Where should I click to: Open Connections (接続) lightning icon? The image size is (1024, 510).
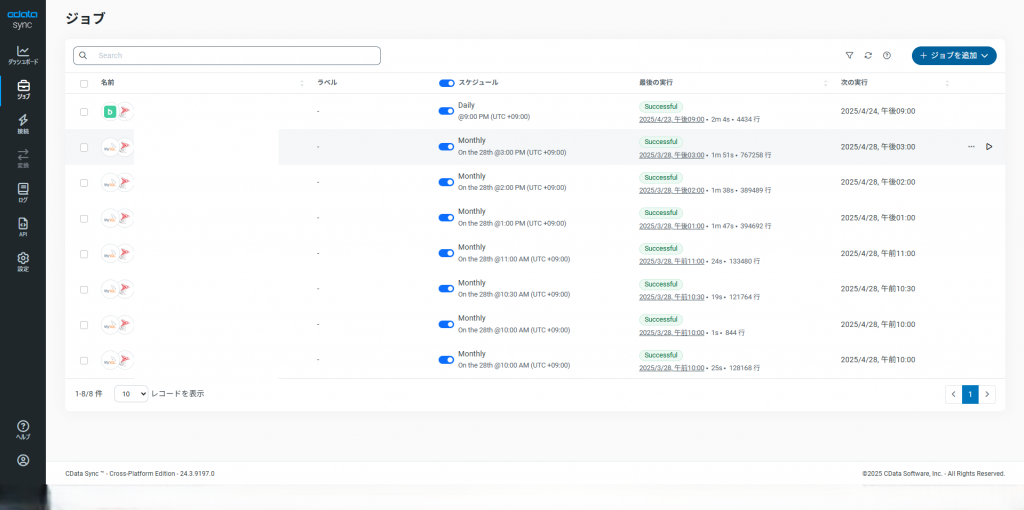coord(23,124)
